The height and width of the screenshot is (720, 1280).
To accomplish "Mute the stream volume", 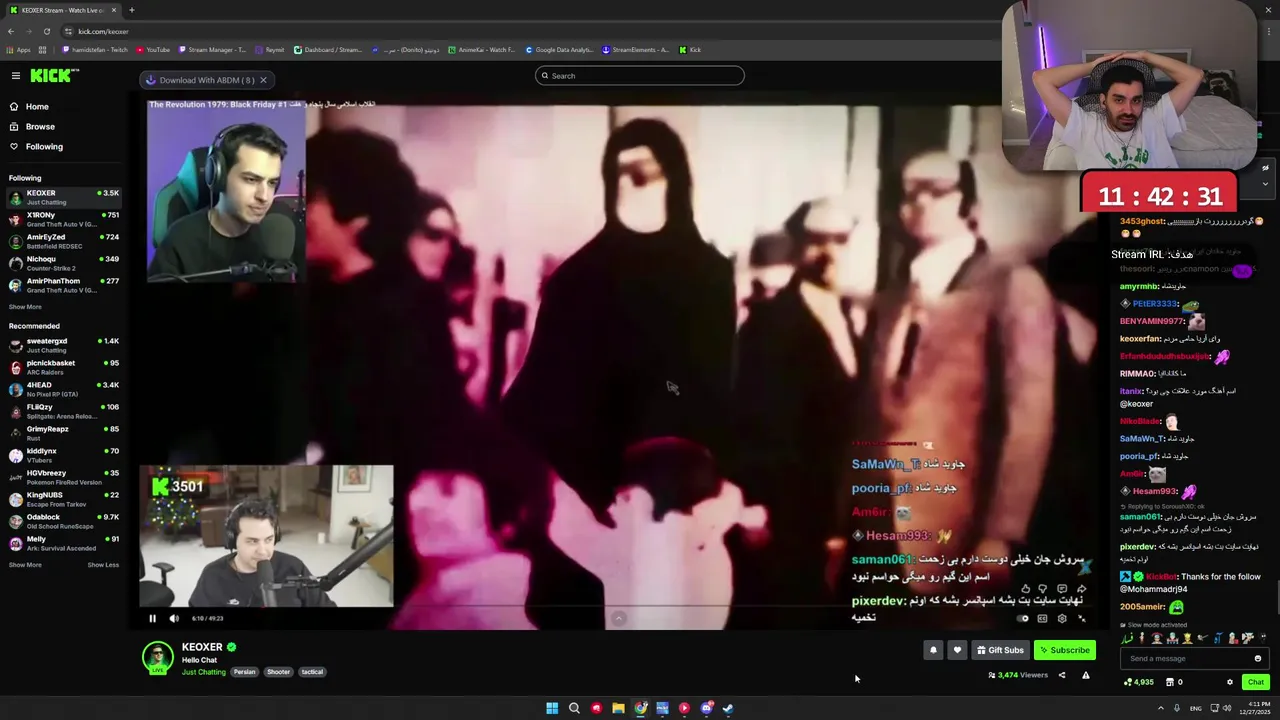I will click(174, 618).
